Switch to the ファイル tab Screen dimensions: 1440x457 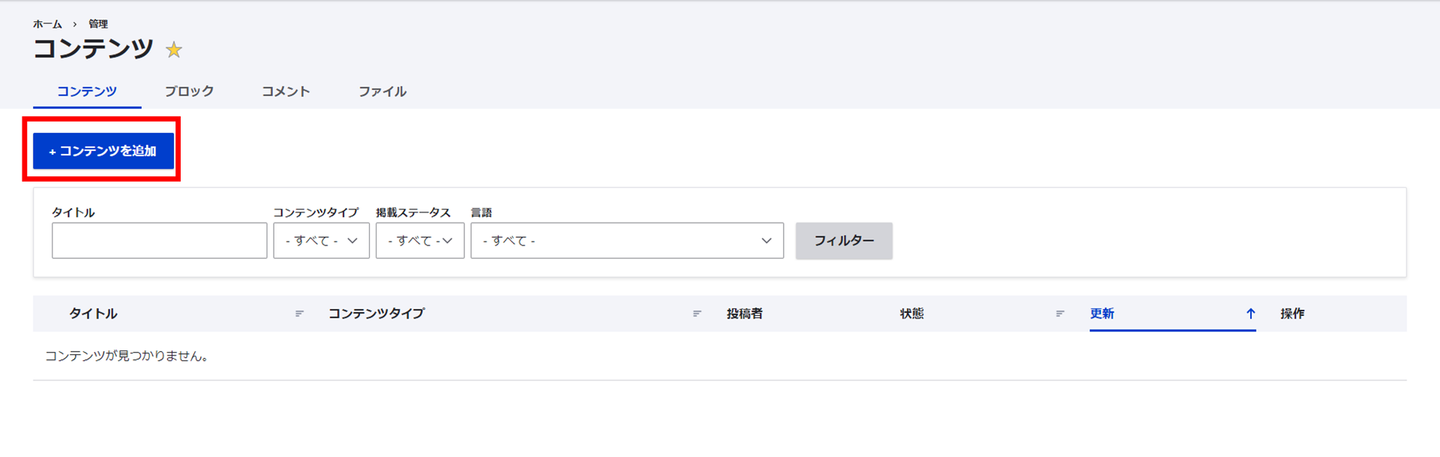(382, 91)
